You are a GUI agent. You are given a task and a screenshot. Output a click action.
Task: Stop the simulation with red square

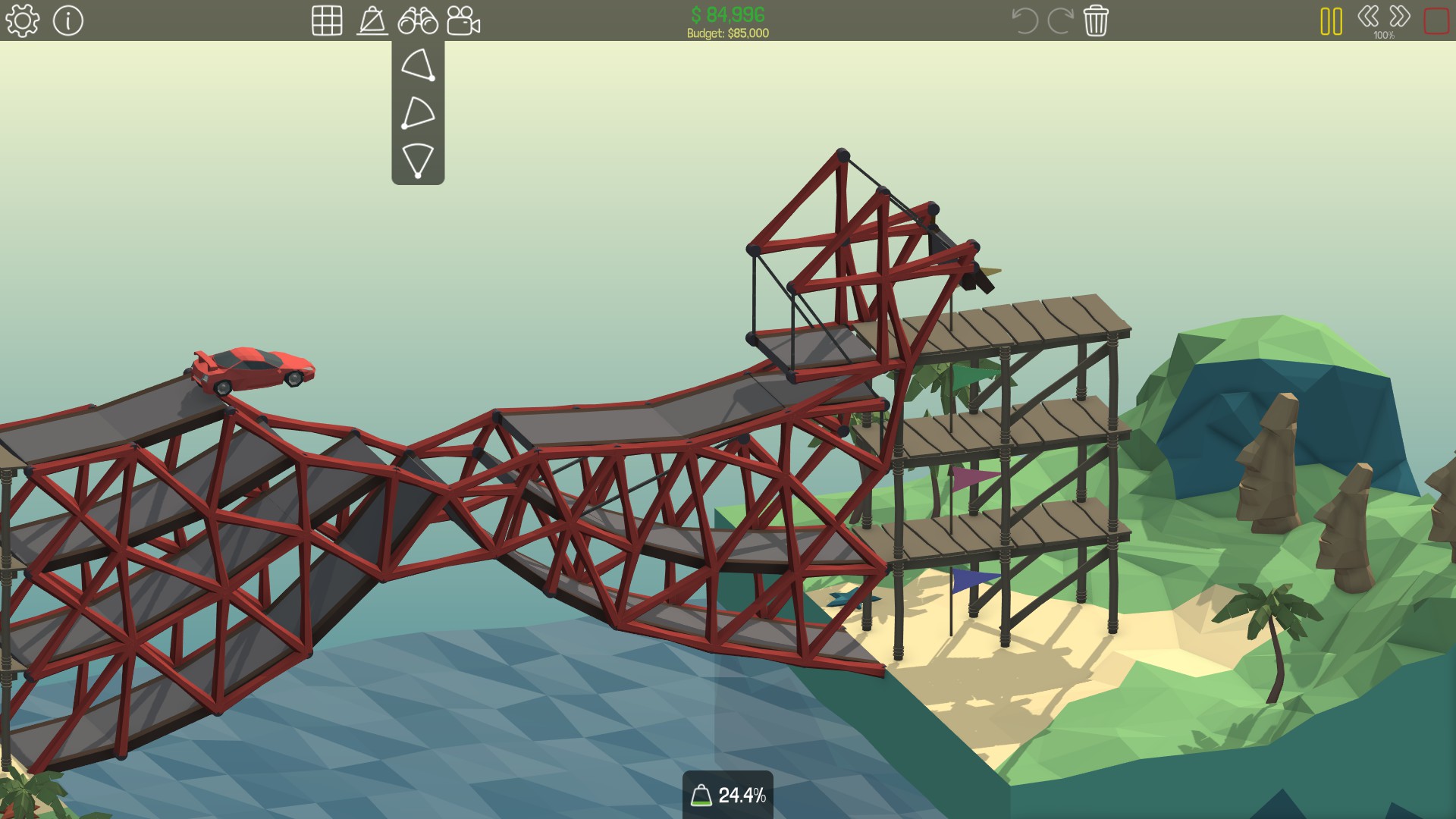click(1436, 21)
